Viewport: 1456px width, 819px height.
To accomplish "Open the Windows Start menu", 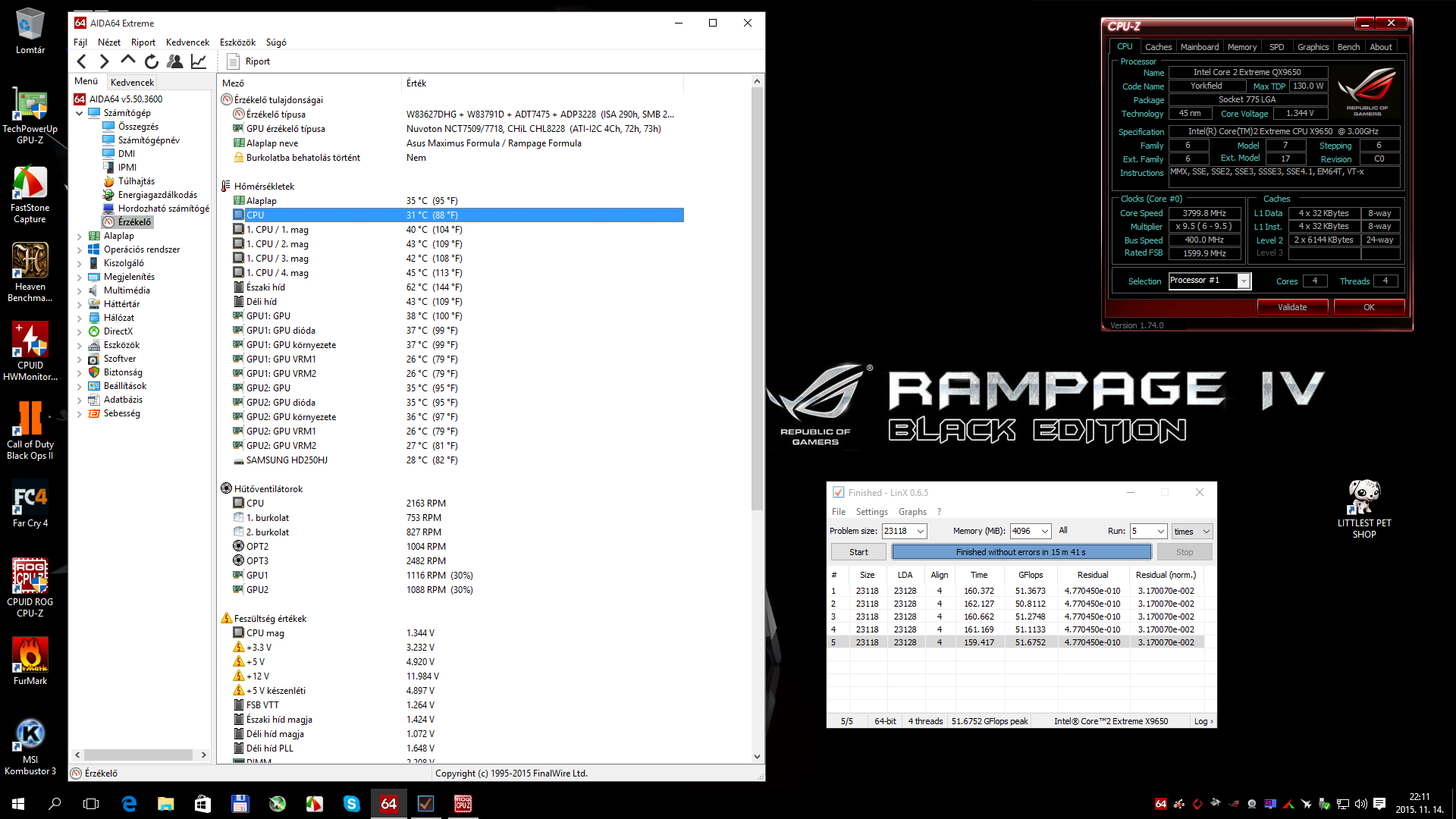I will (18, 803).
